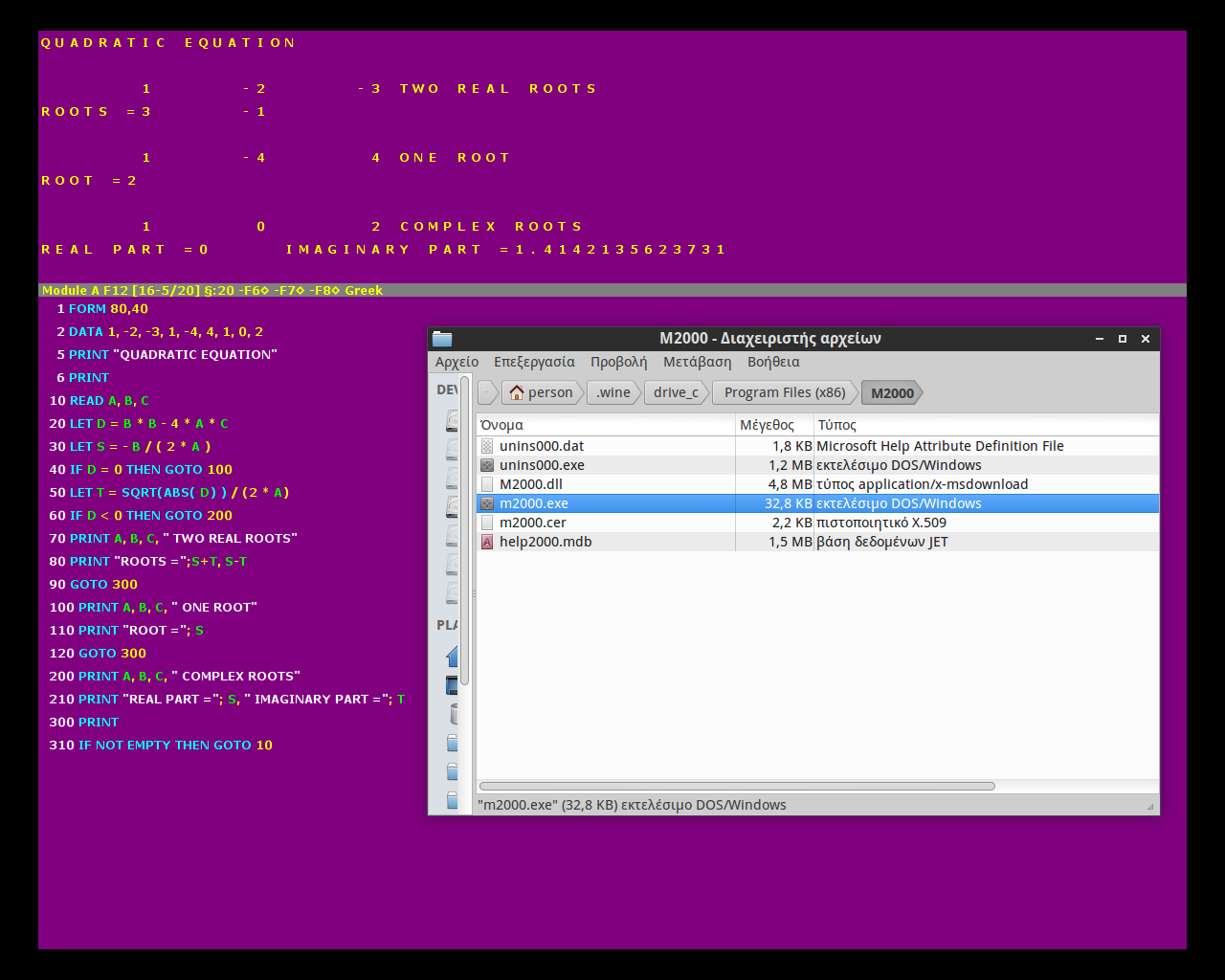
Task: Click the unins000.exe executable icon
Action: [487, 465]
